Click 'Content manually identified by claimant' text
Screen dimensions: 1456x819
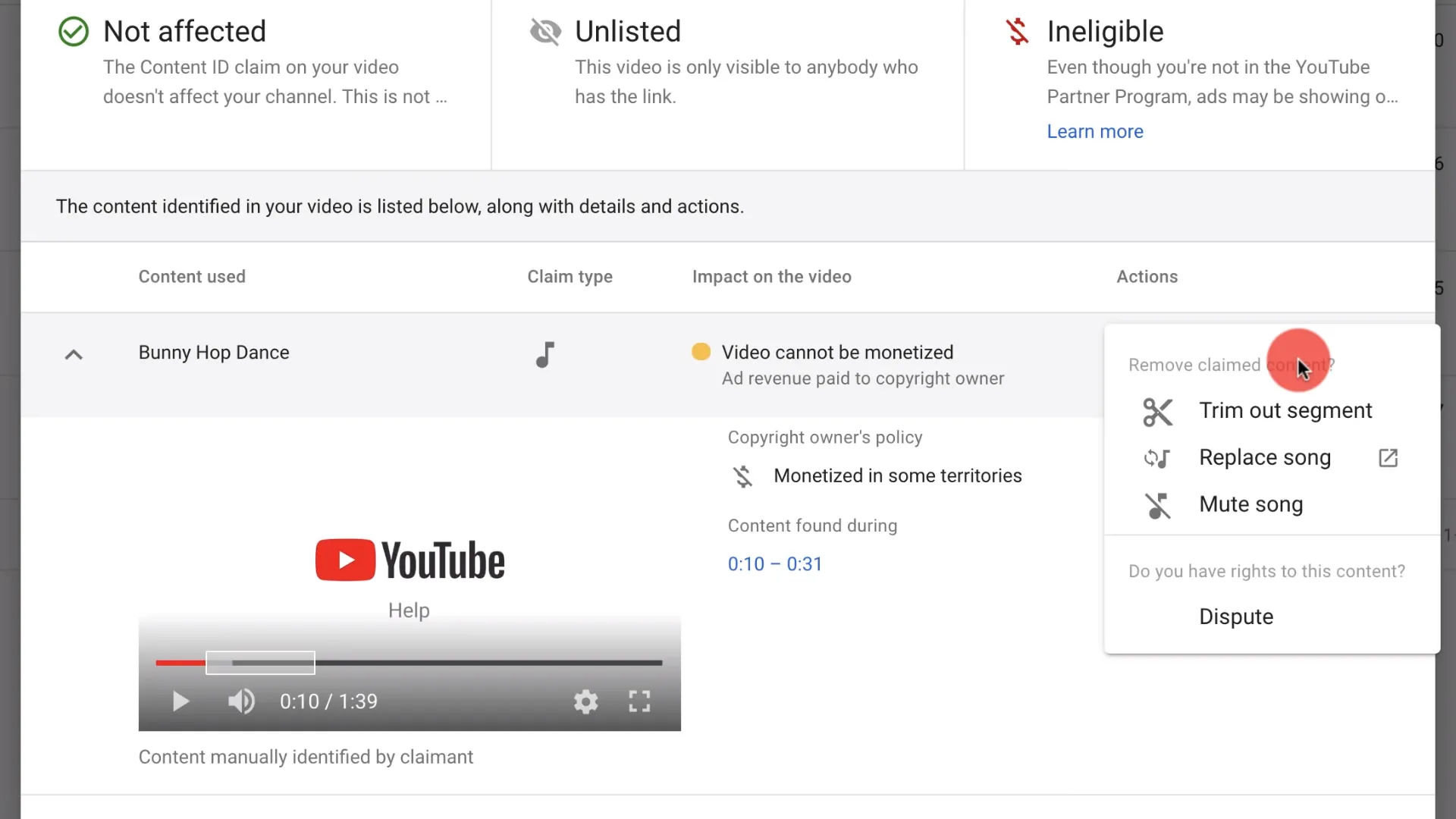(x=306, y=757)
